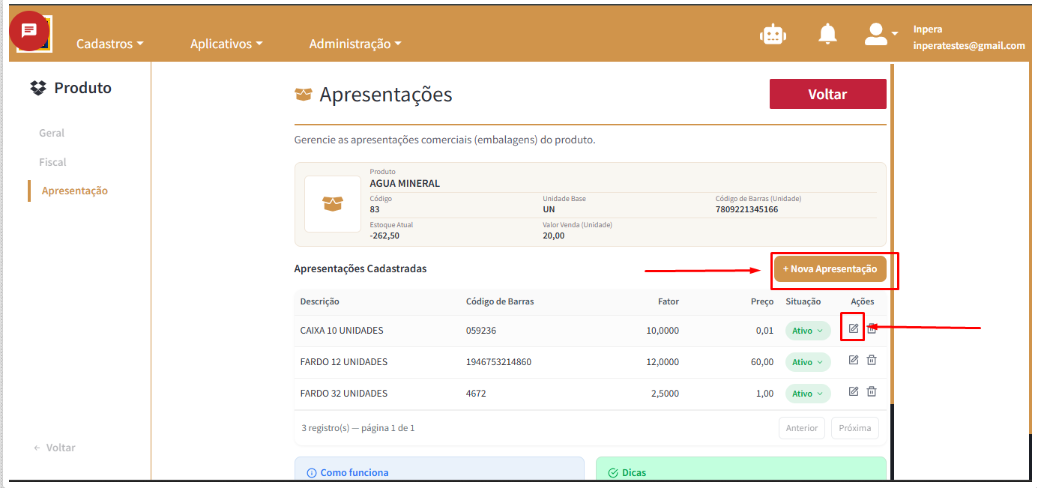Click the product box thumbnail image
The width and height of the screenshot is (1037, 488).
[333, 204]
